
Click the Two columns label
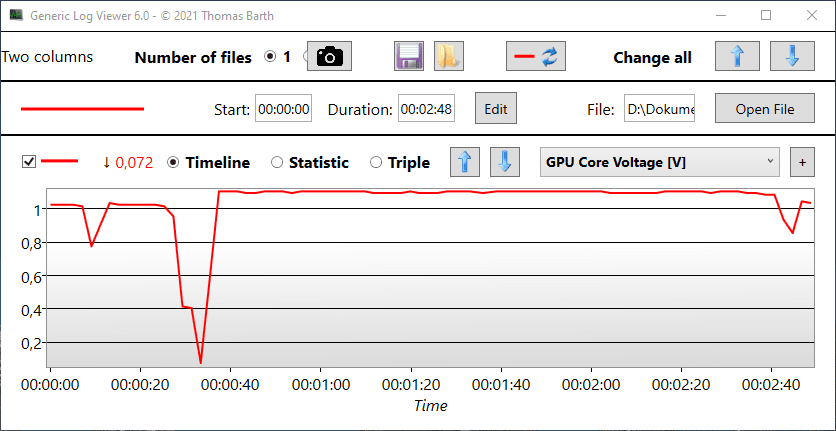pos(47,57)
